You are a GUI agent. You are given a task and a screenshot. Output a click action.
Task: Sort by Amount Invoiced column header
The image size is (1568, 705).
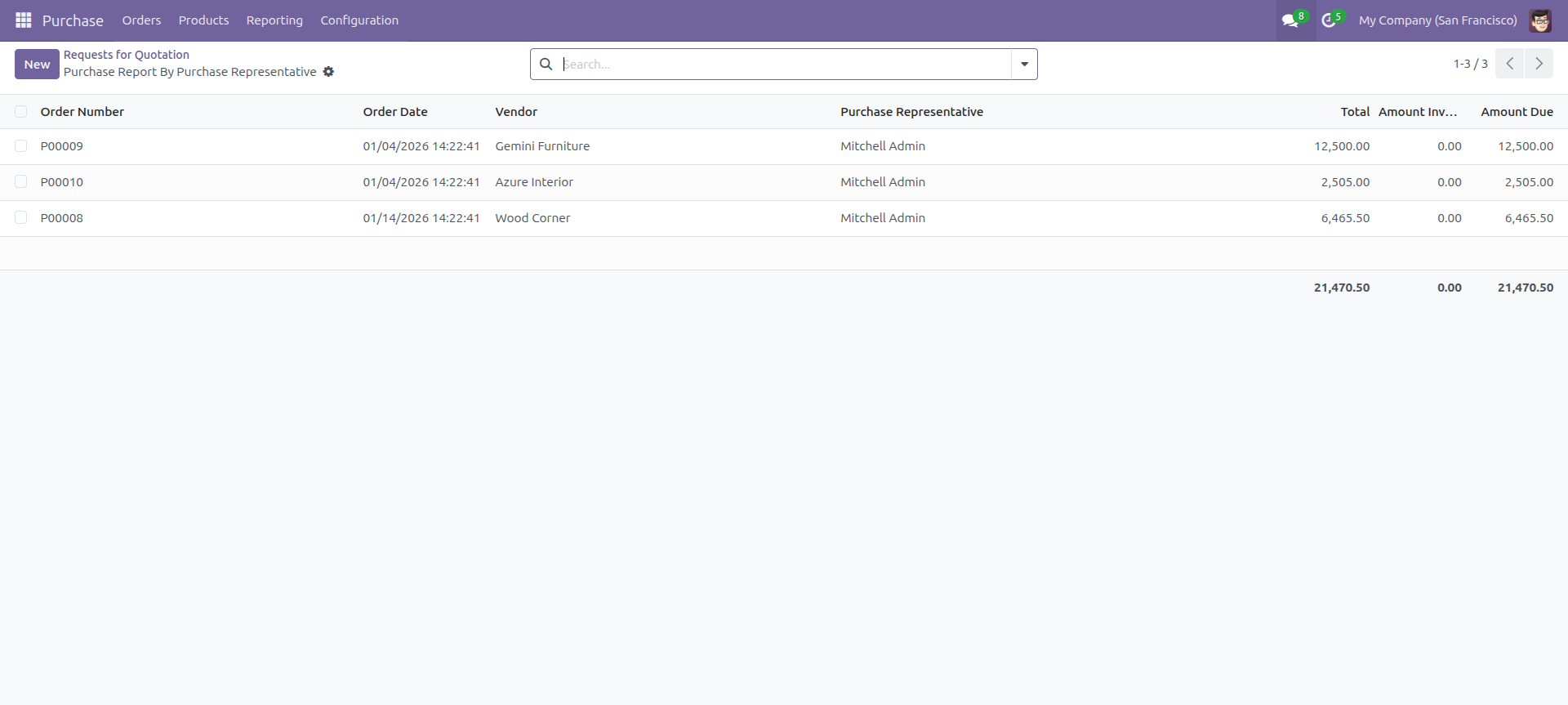(1418, 112)
